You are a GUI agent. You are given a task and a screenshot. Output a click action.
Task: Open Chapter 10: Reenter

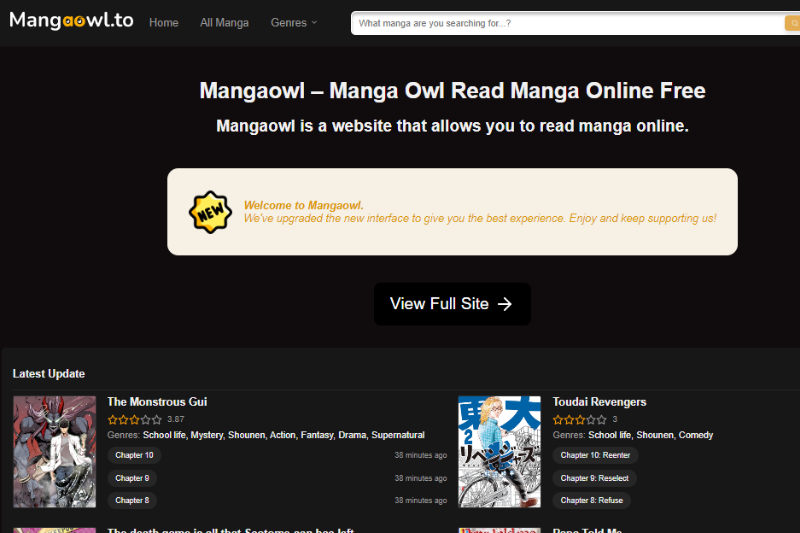tap(595, 455)
